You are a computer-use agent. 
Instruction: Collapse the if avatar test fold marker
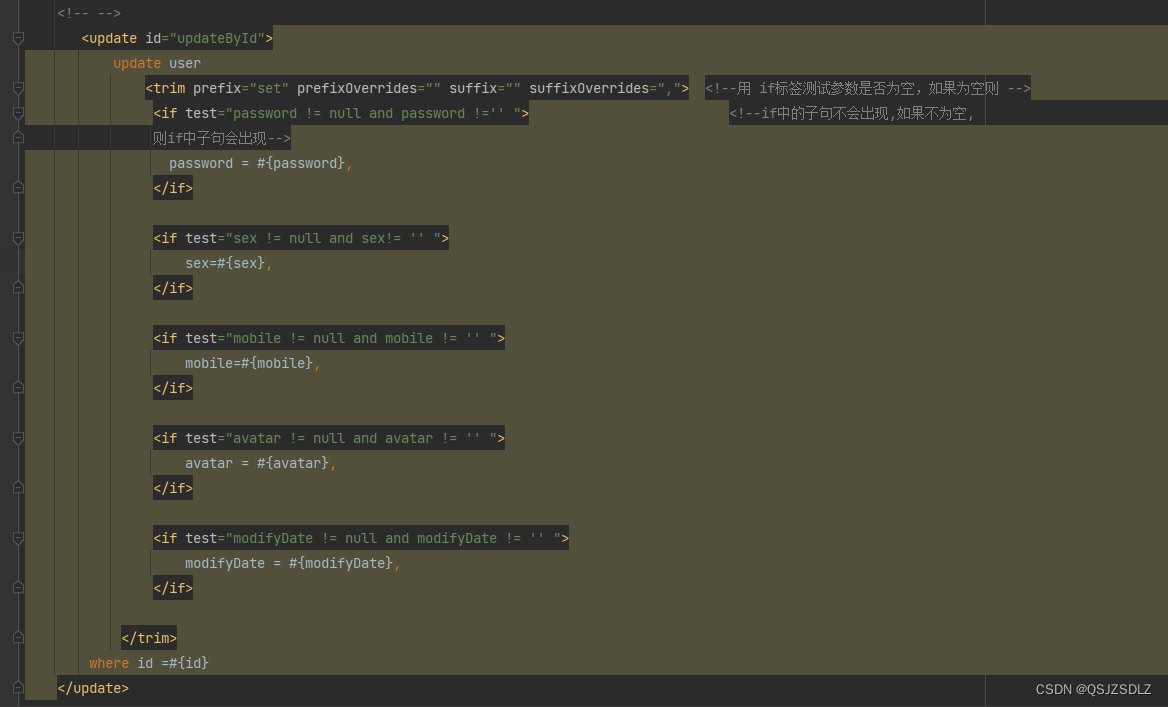point(19,438)
